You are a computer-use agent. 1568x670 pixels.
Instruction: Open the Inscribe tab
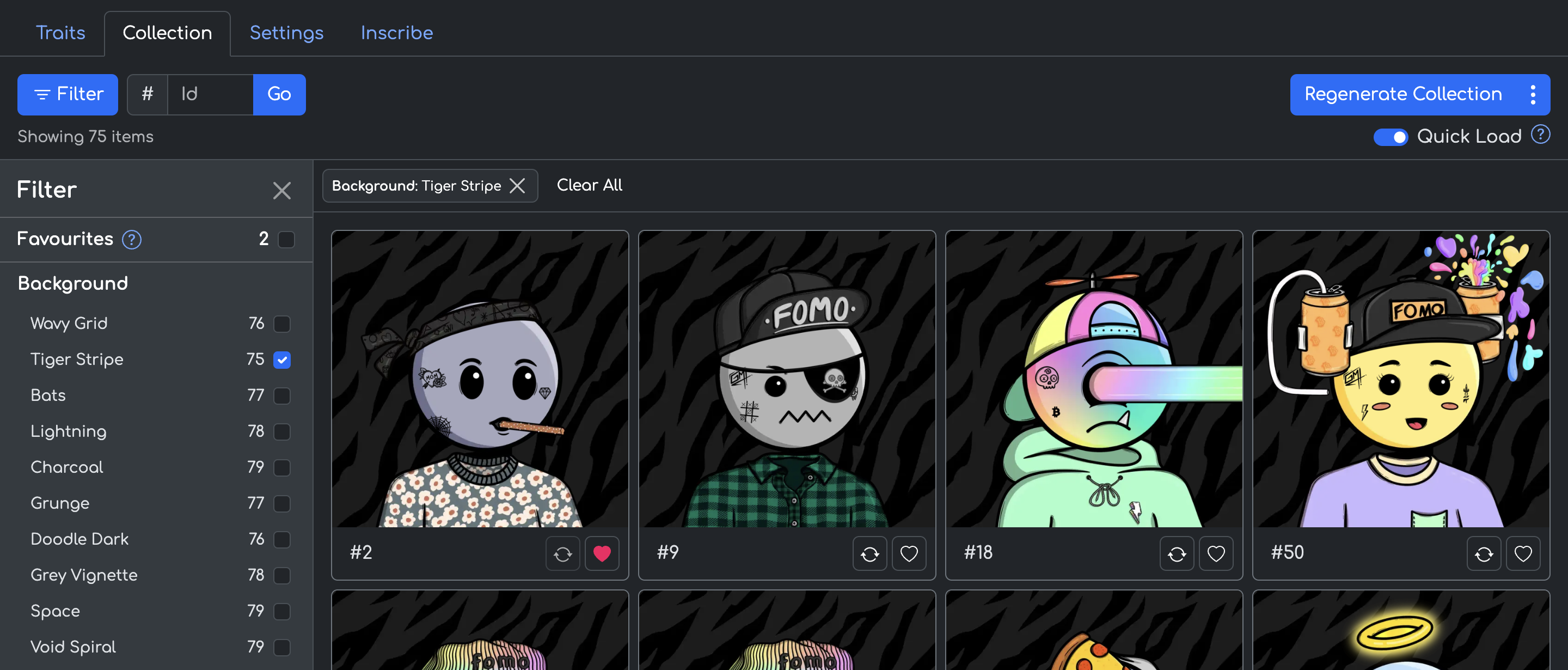(396, 33)
